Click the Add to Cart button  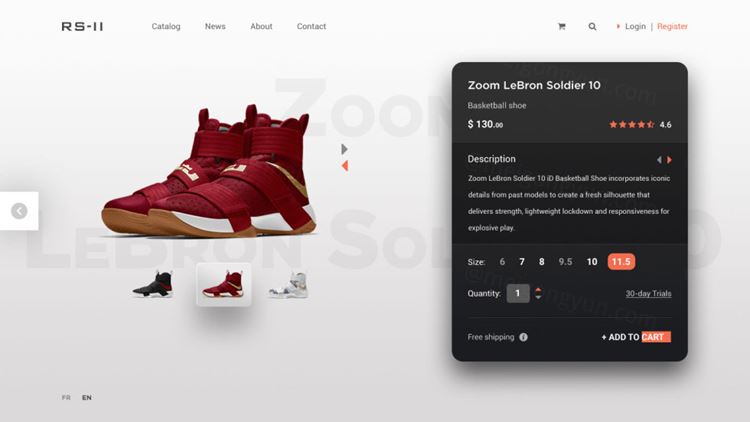pyautogui.click(x=636, y=337)
